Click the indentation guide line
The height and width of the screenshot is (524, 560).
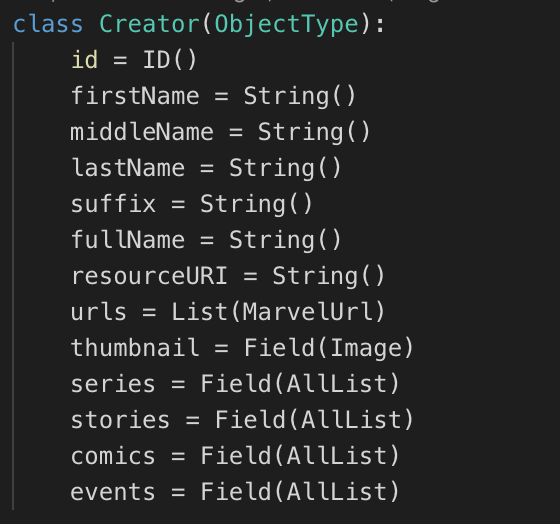[x=13, y=276]
